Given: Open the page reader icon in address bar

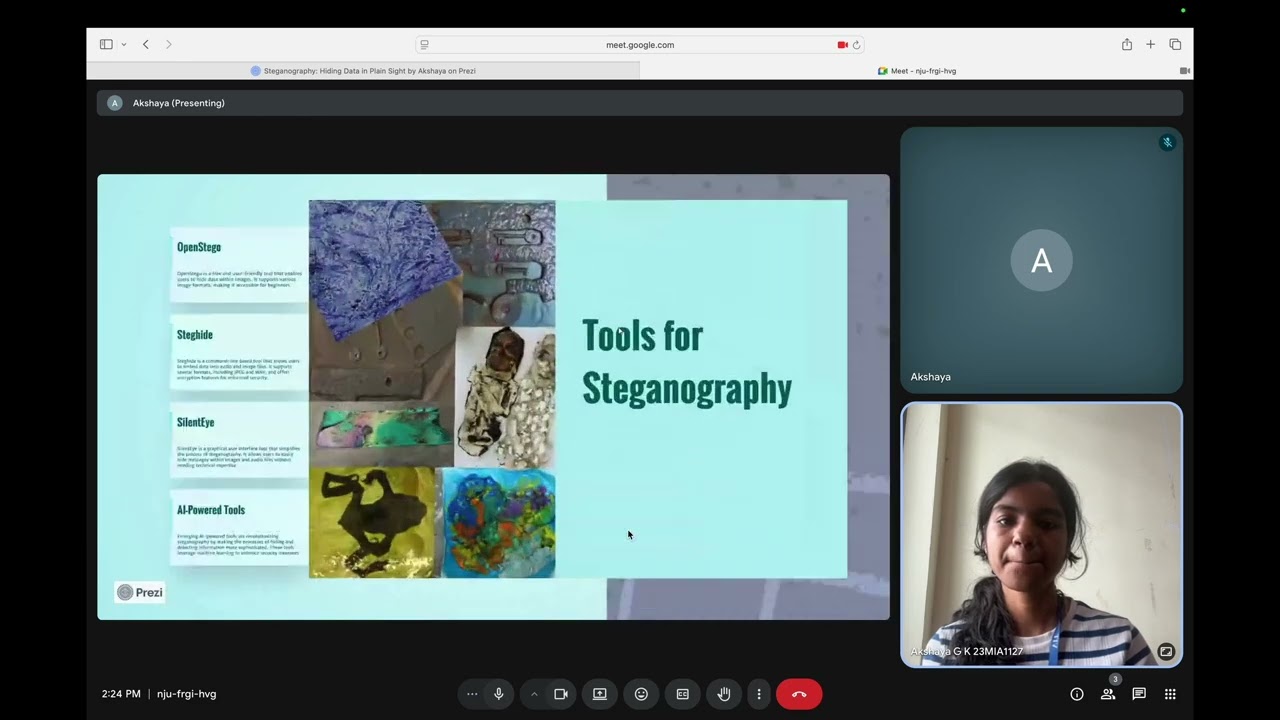Looking at the screenshot, I should (424, 45).
